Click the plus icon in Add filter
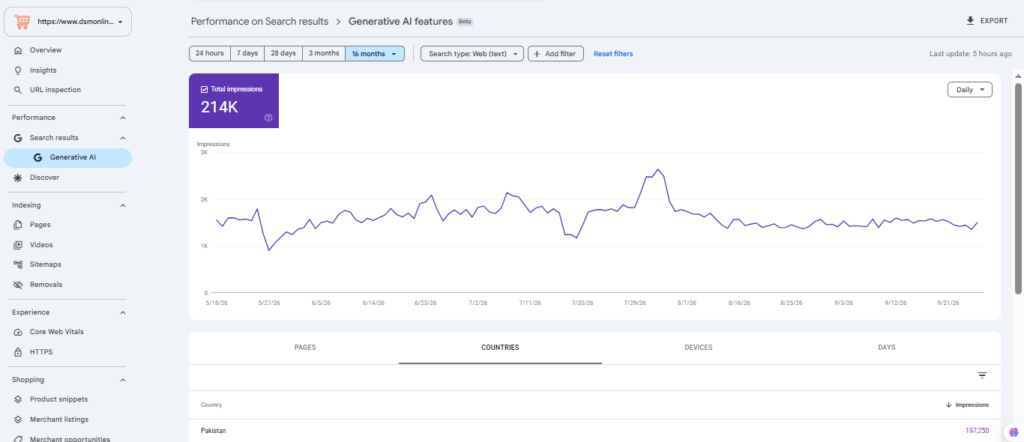The height and width of the screenshot is (442, 1024). click(x=537, y=54)
